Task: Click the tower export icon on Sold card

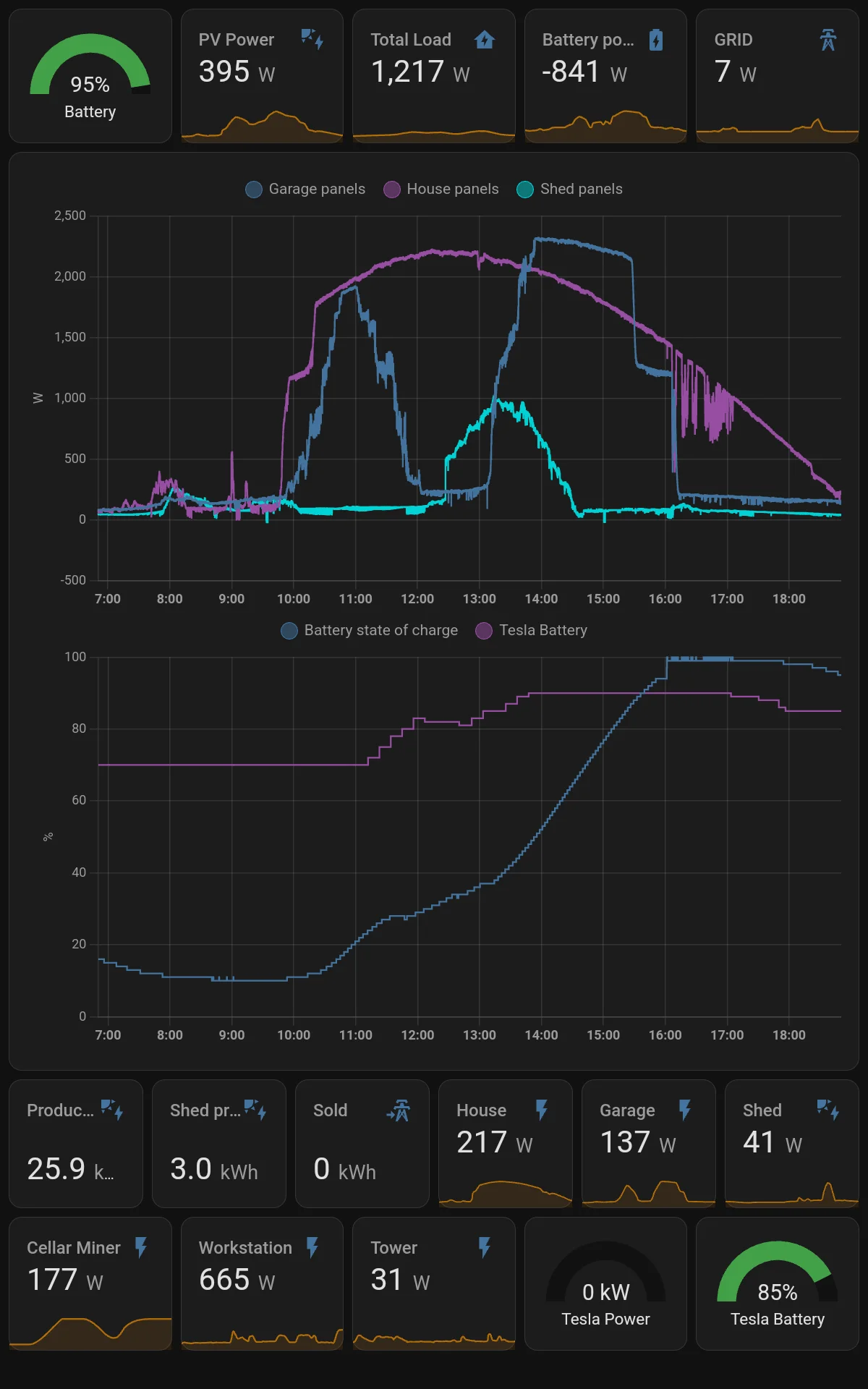Action: [399, 1110]
